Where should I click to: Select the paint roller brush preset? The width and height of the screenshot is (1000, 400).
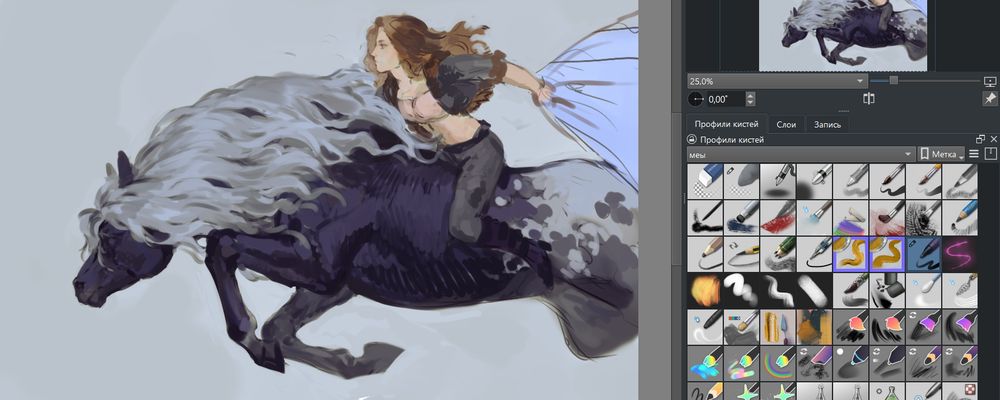point(887,290)
